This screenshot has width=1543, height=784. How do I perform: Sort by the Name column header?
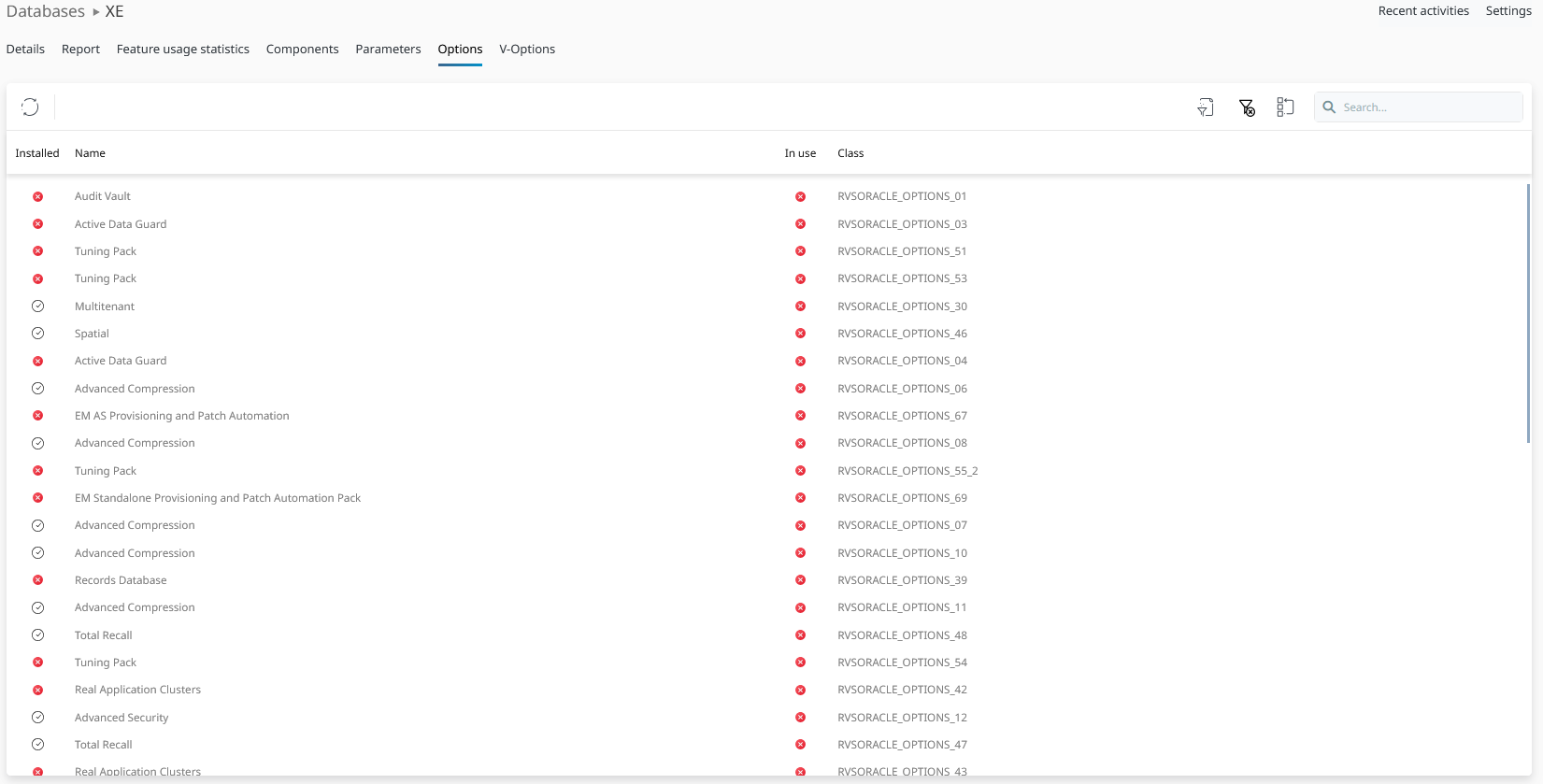(x=90, y=153)
